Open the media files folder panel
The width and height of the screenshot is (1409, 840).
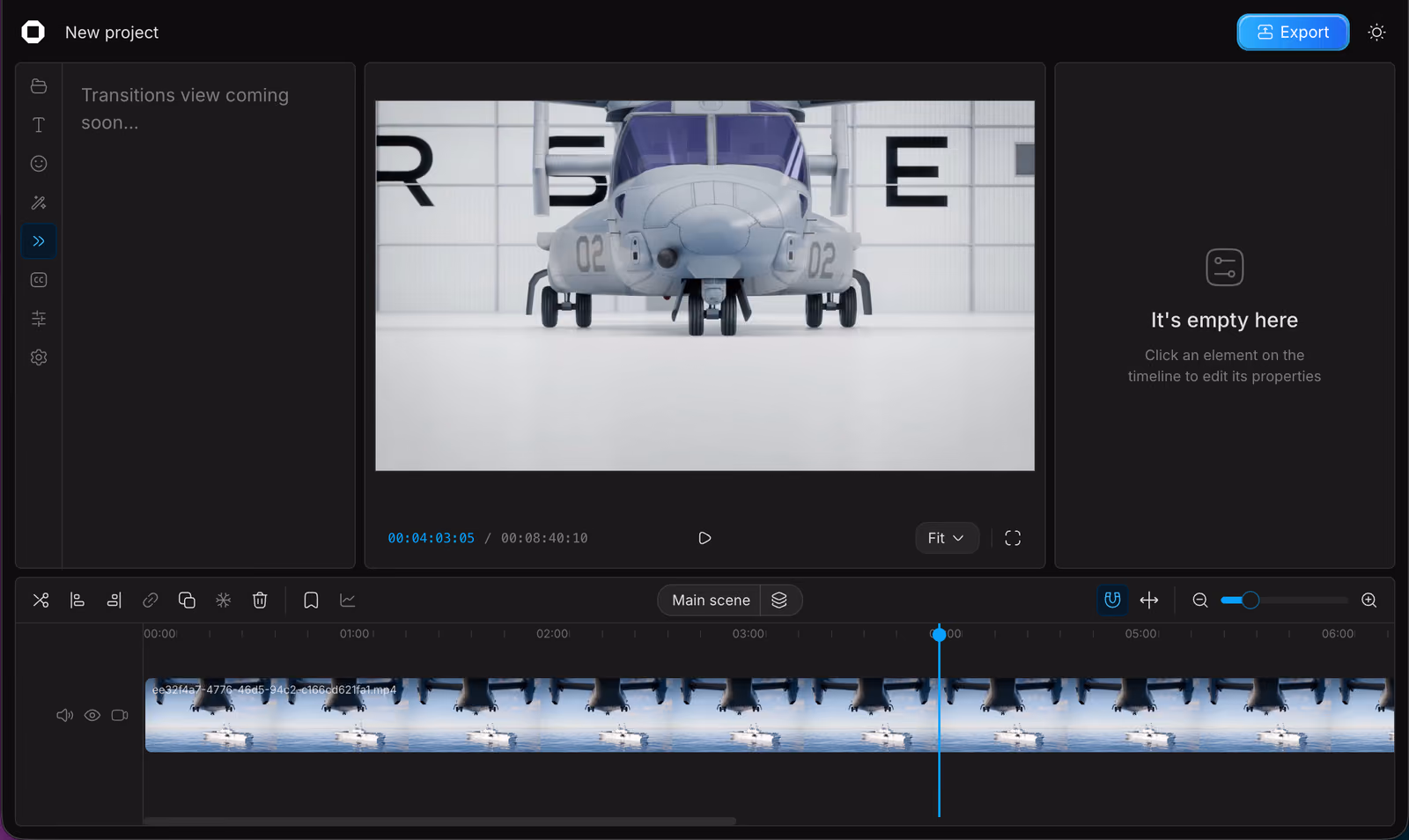39,86
